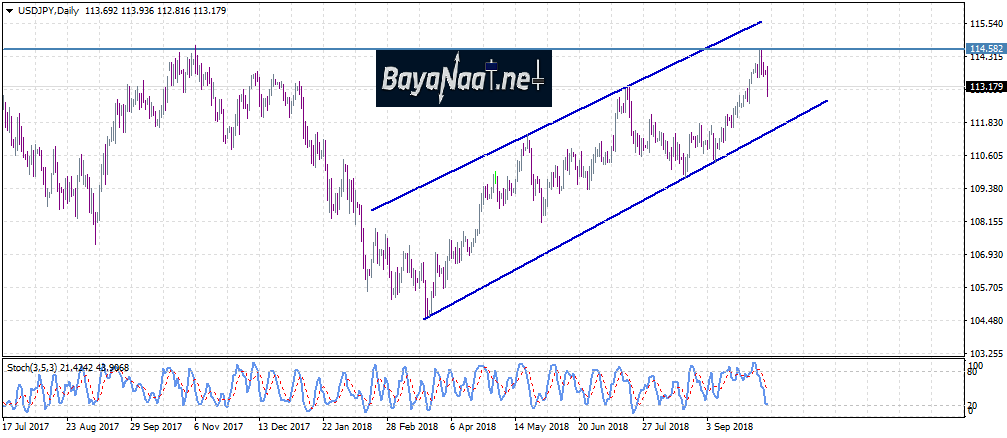Click the 106.930 price axis label
The image size is (1007, 438).
985,255
